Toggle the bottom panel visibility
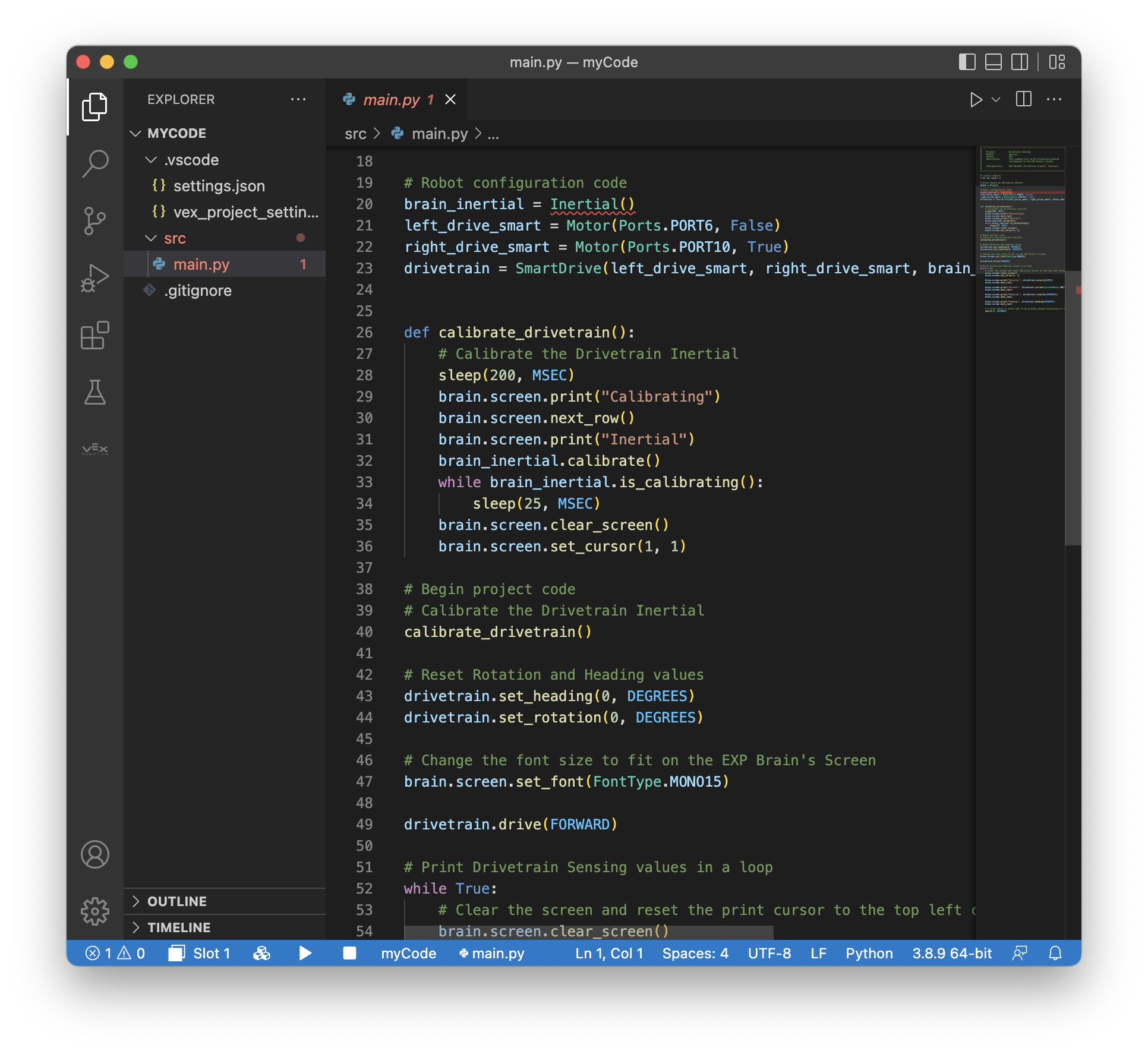Screen dimensions: 1148x1054 [x=993, y=62]
